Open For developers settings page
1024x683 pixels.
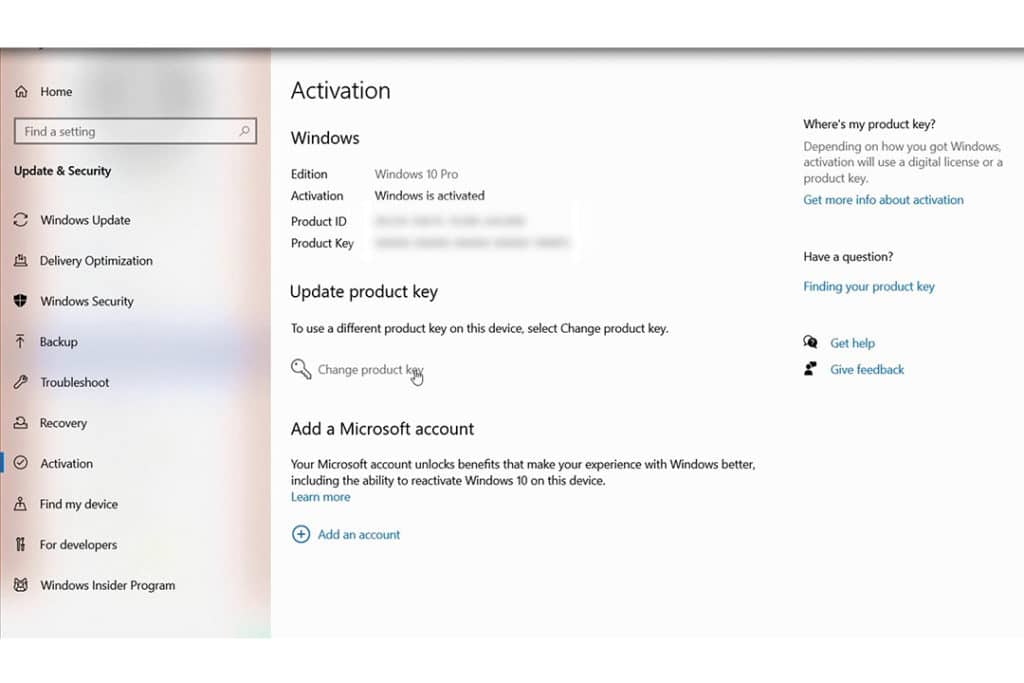coord(78,545)
